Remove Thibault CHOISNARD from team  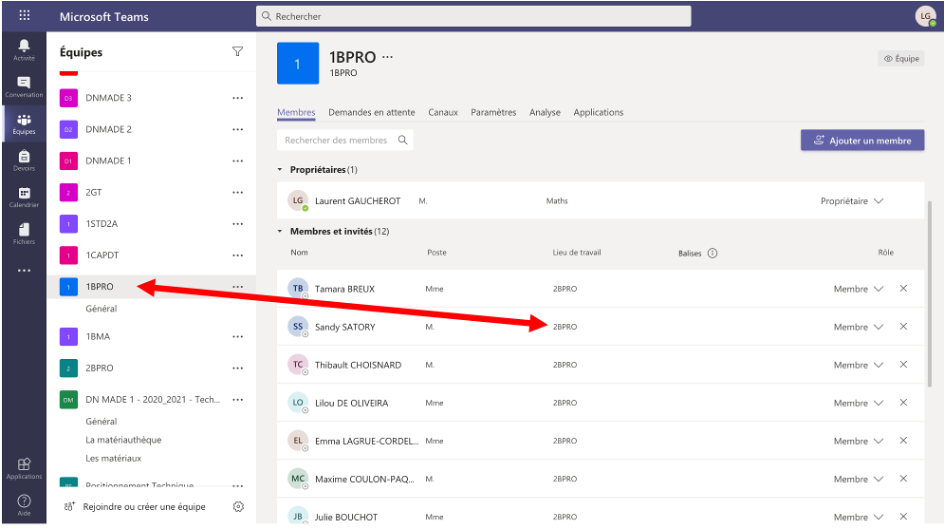click(903, 365)
